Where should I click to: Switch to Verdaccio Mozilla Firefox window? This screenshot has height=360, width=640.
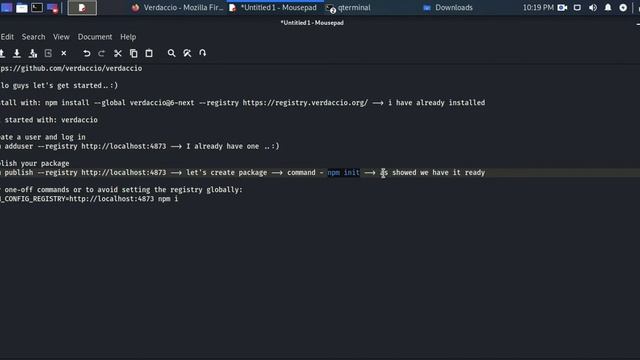tap(178, 7)
